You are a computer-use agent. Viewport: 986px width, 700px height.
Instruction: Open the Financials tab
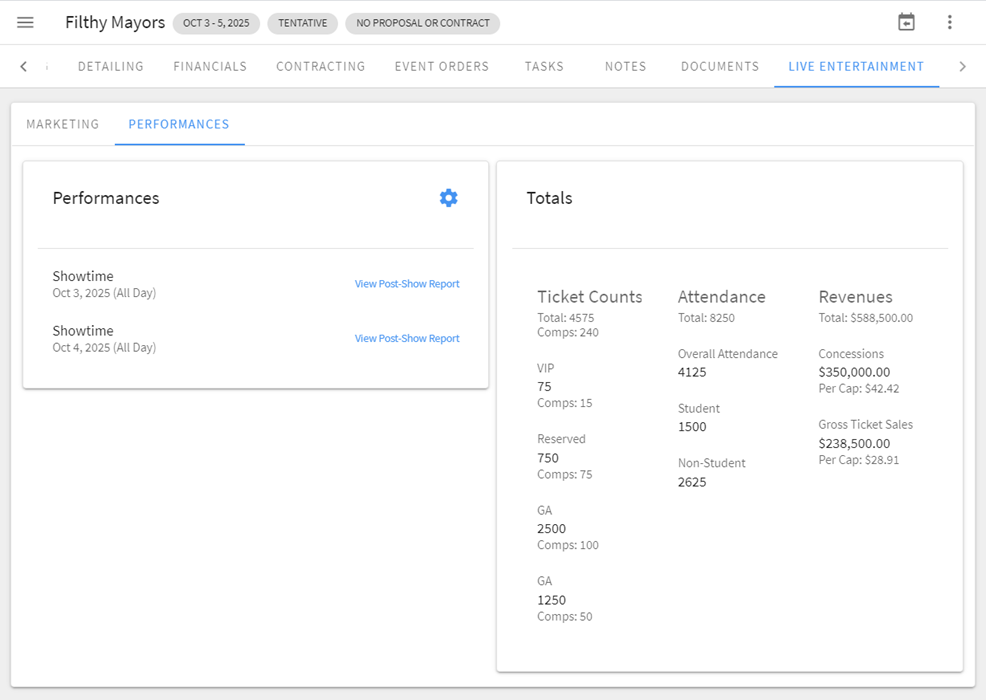210,67
